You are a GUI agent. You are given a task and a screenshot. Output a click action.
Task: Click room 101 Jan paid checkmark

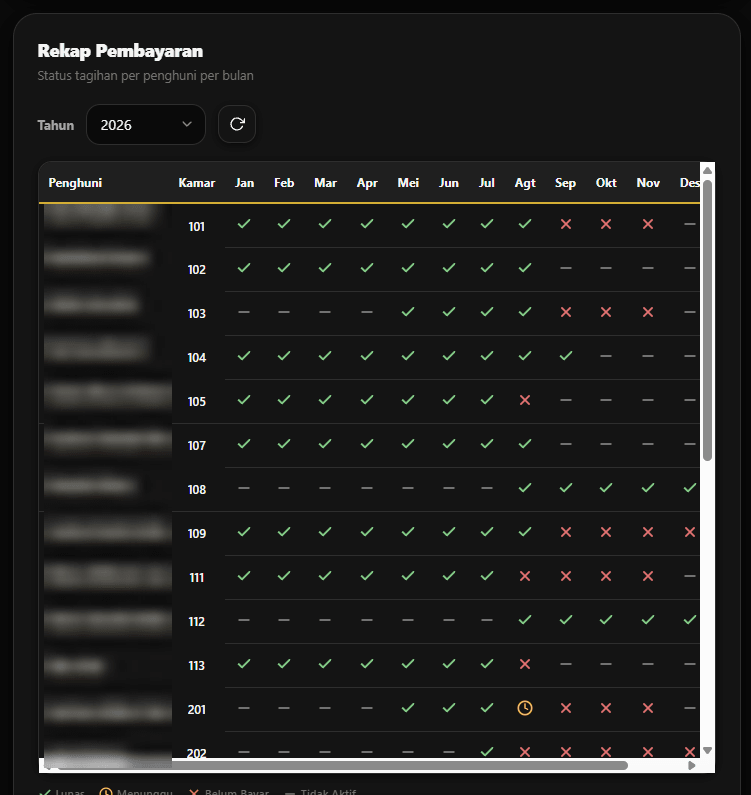[244, 224]
